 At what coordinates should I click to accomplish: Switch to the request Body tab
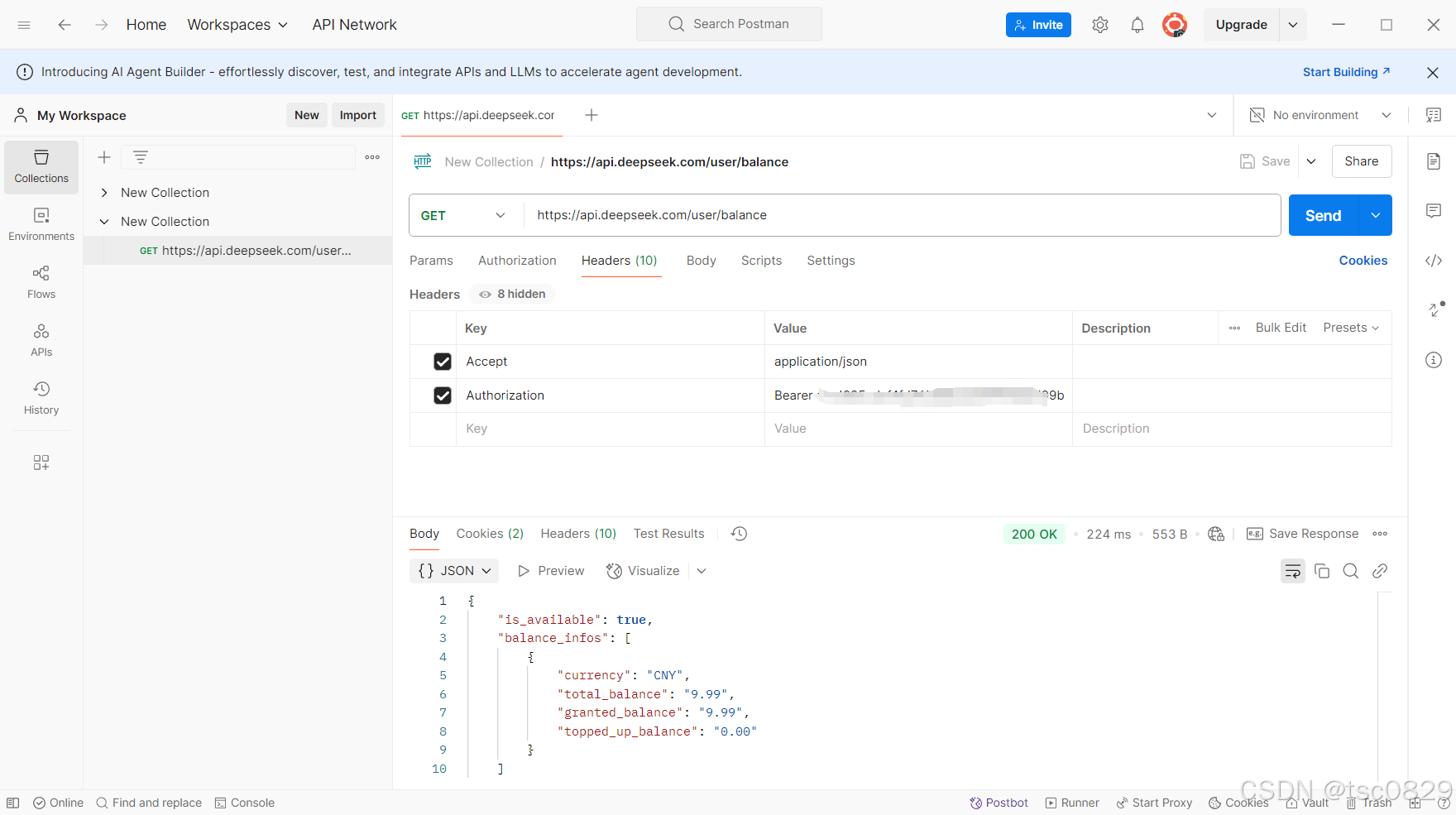(x=702, y=261)
